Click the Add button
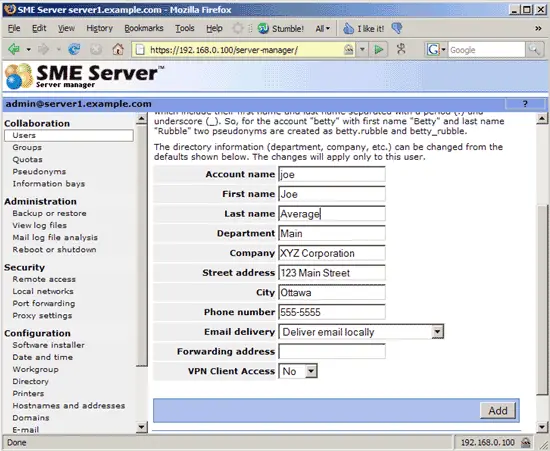This screenshot has width=550, height=451. (x=498, y=410)
